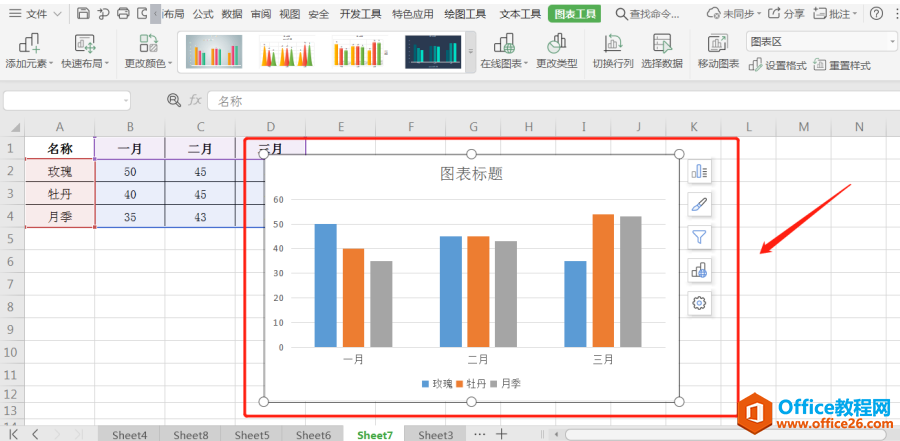This screenshot has height=441, width=900.
Task: Switch to Review (审阅) tab
Action: tap(261, 14)
